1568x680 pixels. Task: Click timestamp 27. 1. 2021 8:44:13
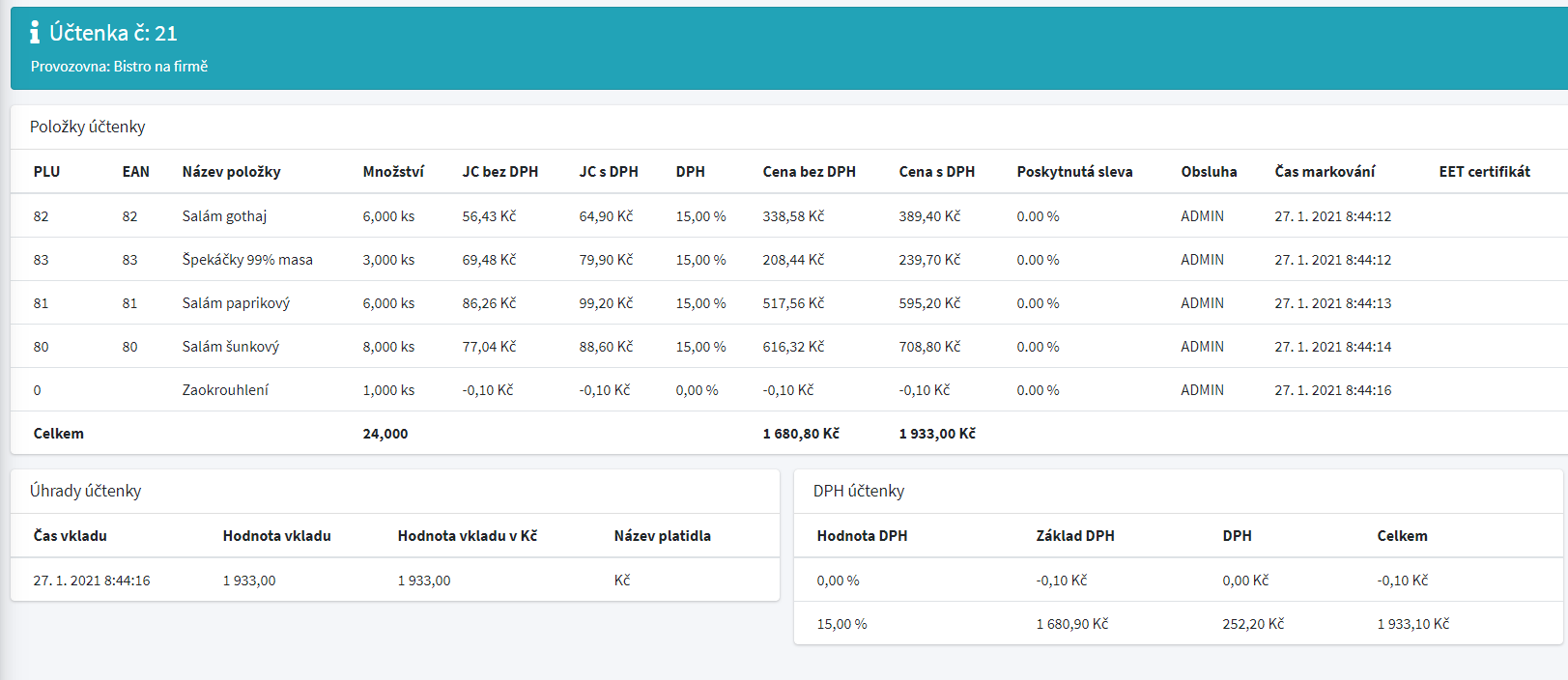tap(1333, 303)
